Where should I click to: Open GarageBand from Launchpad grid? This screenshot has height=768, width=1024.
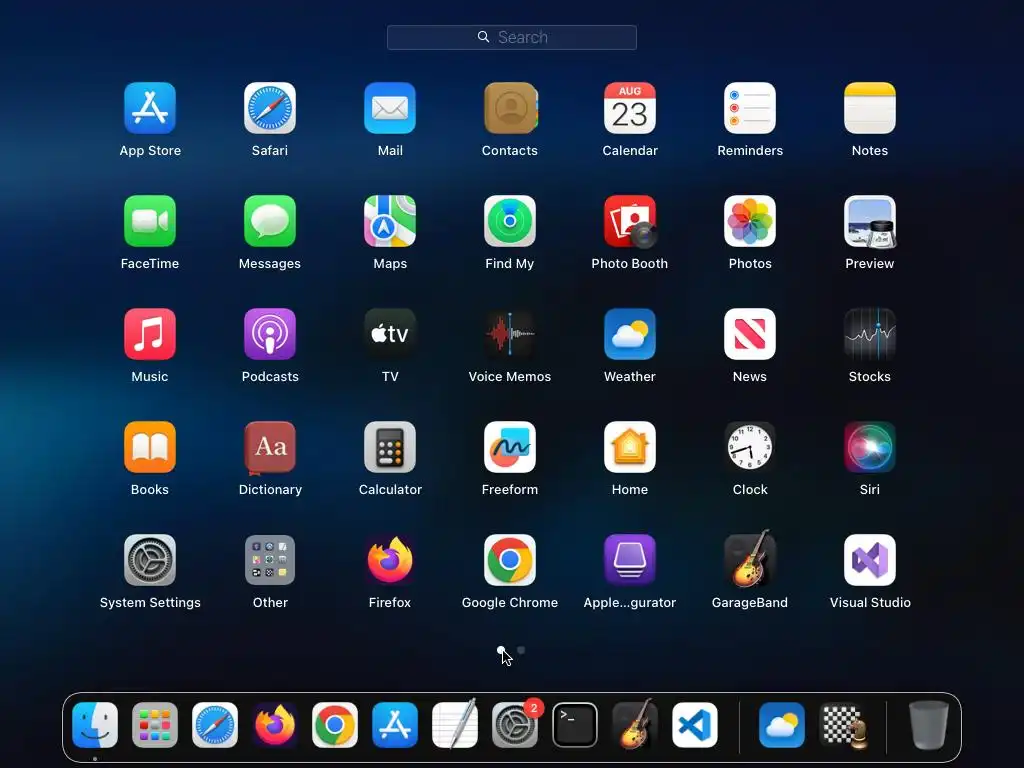tap(750, 560)
